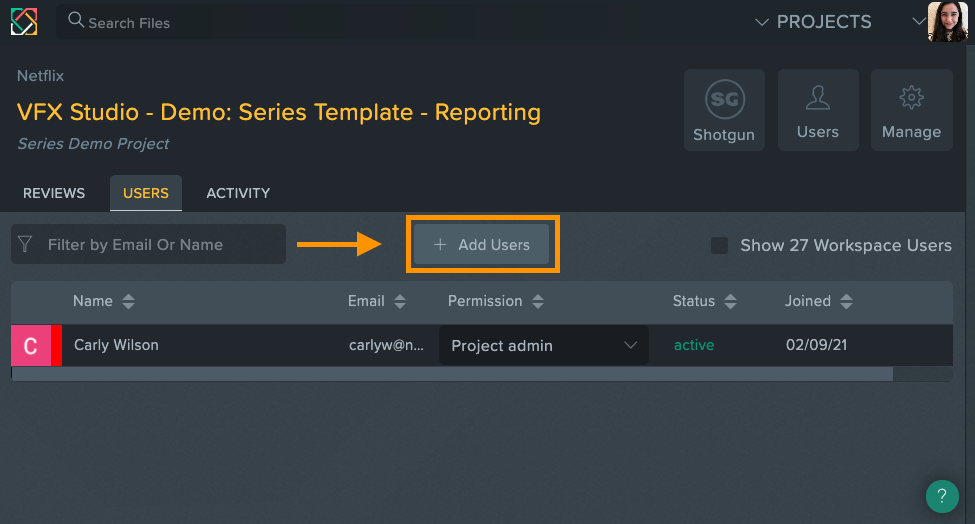Click the Add Users button
975x524 pixels.
(x=481, y=244)
